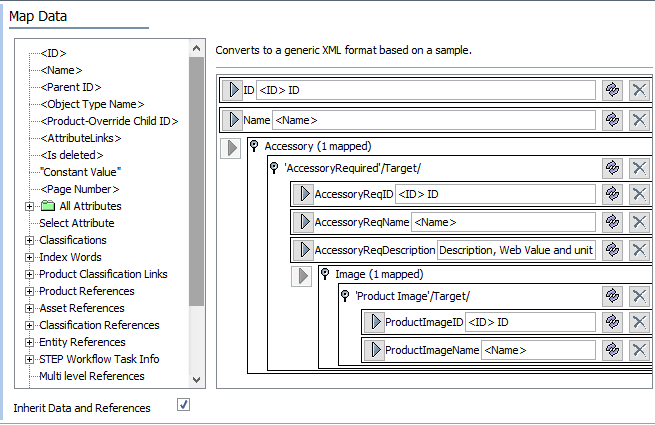Click the arrow button next to Image group
Screen dimensions: 655x425
pos(303,275)
